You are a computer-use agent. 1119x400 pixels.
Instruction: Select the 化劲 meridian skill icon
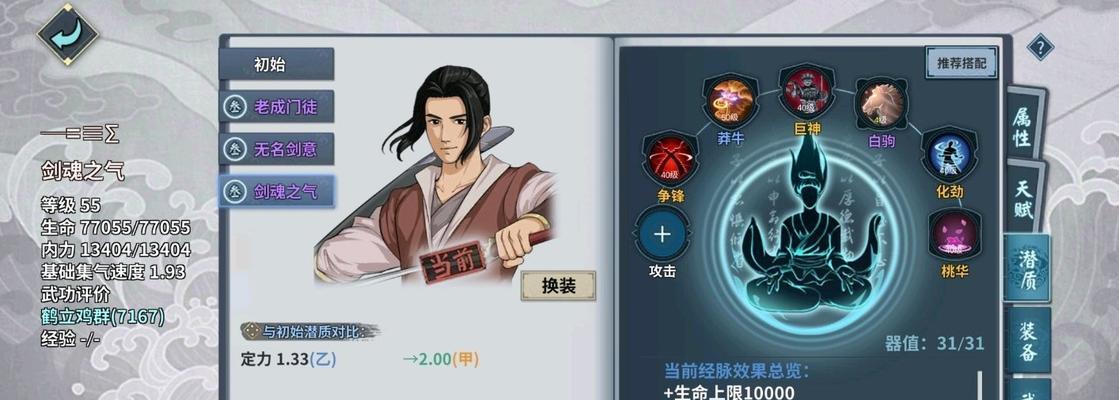pos(949,155)
